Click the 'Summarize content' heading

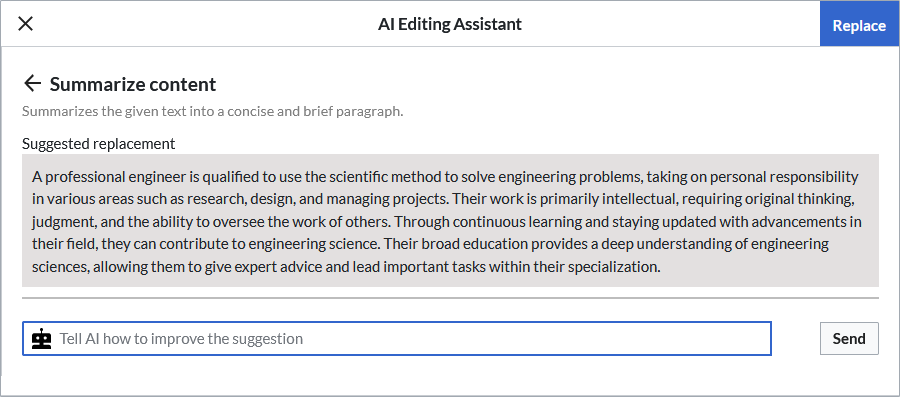[x=133, y=84]
